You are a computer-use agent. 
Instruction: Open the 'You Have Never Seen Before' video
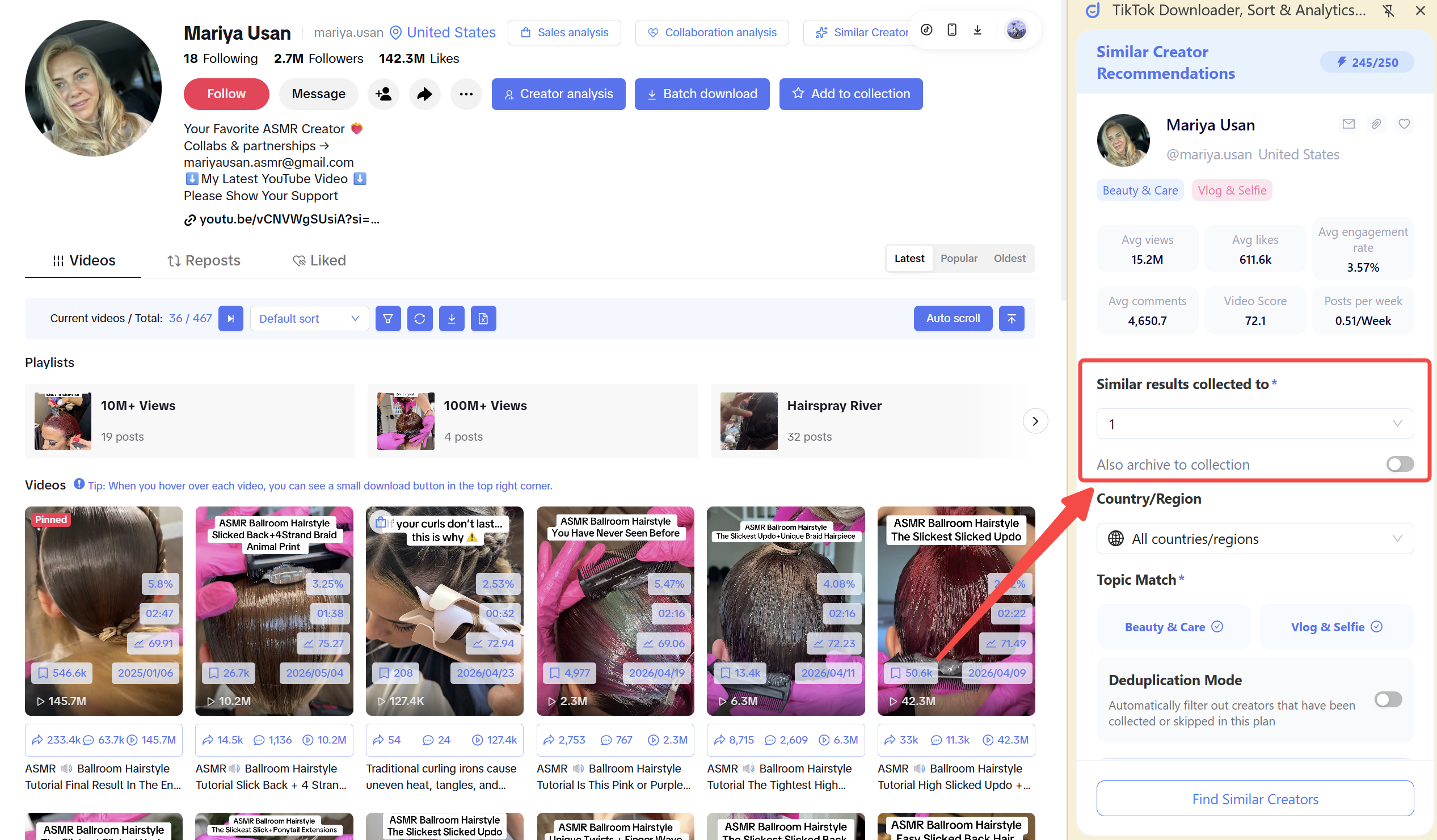pos(616,611)
